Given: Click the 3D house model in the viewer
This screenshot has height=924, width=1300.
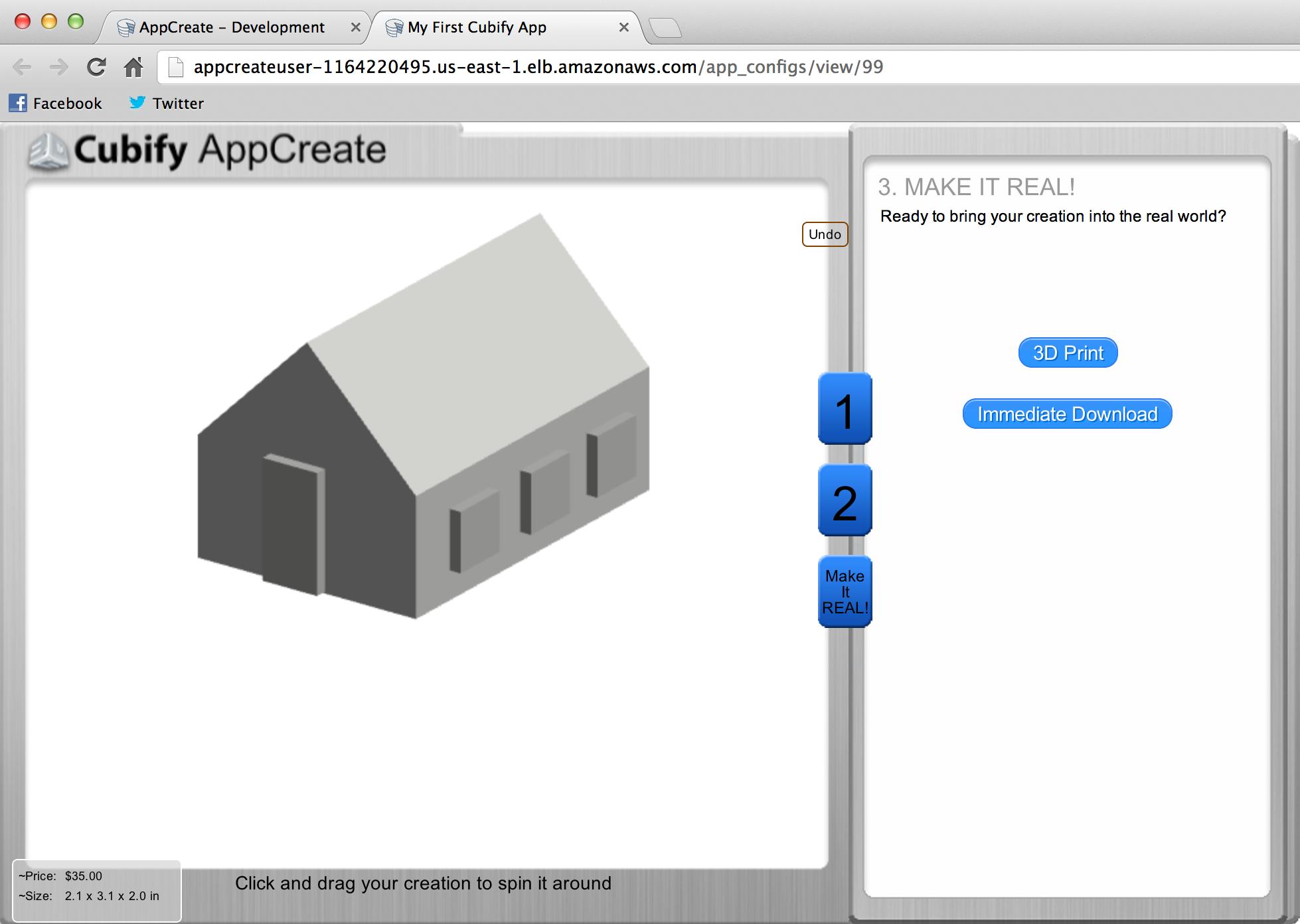Looking at the screenshot, I should pyautogui.click(x=423, y=416).
